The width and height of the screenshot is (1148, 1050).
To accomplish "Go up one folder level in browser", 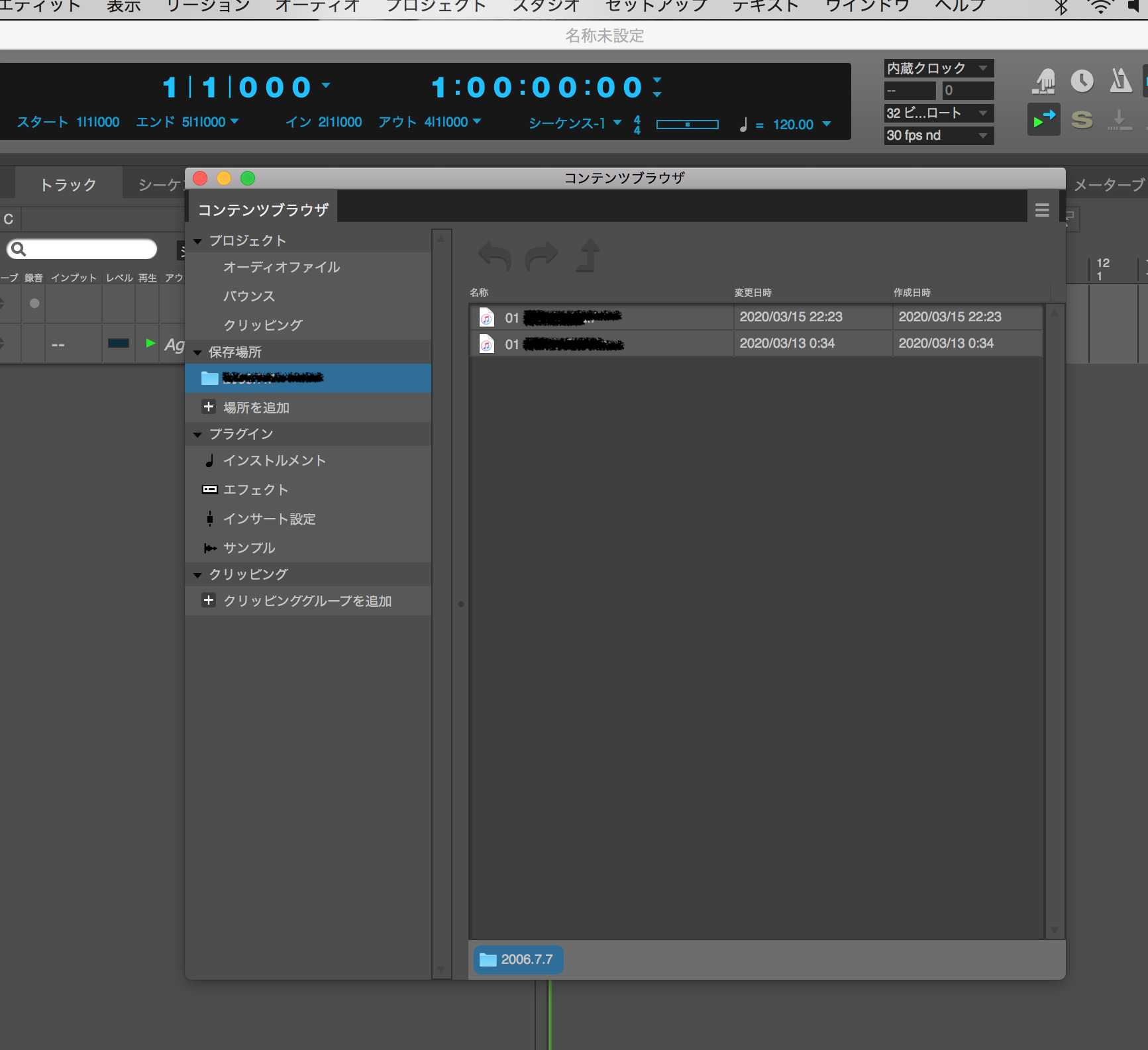I will click(x=588, y=256).
